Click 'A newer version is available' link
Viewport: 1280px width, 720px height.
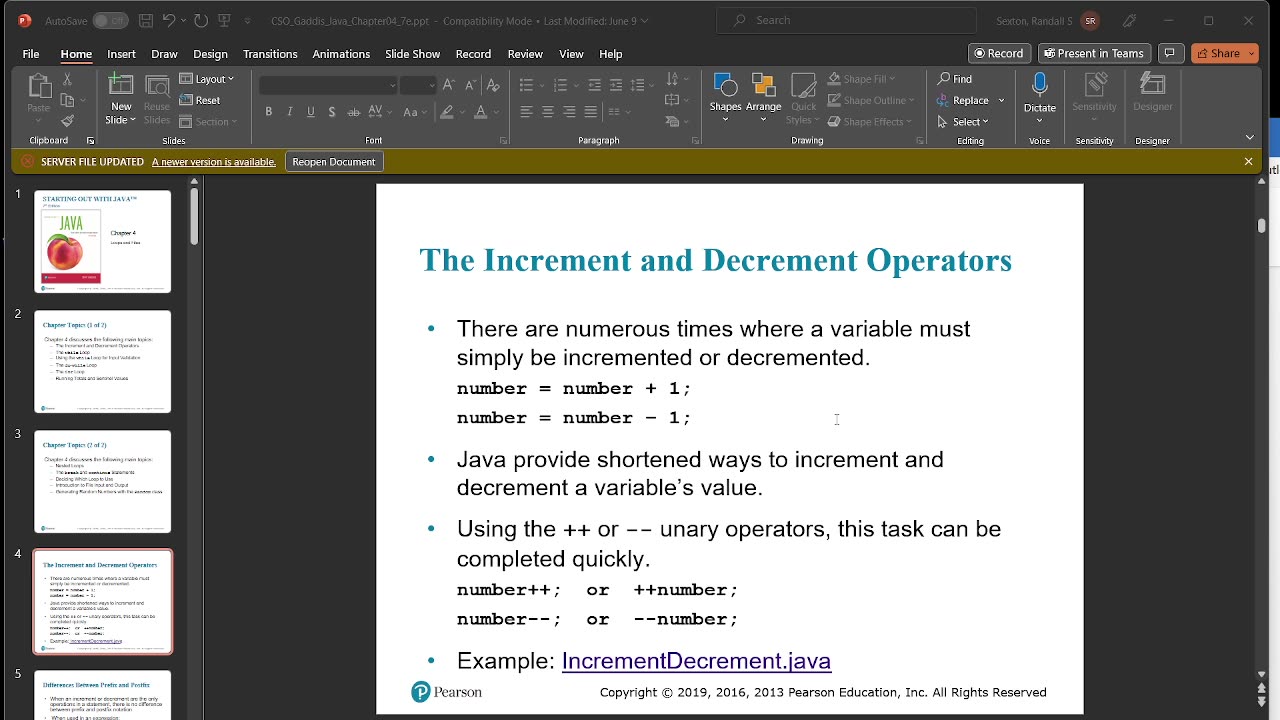[214, 162]
